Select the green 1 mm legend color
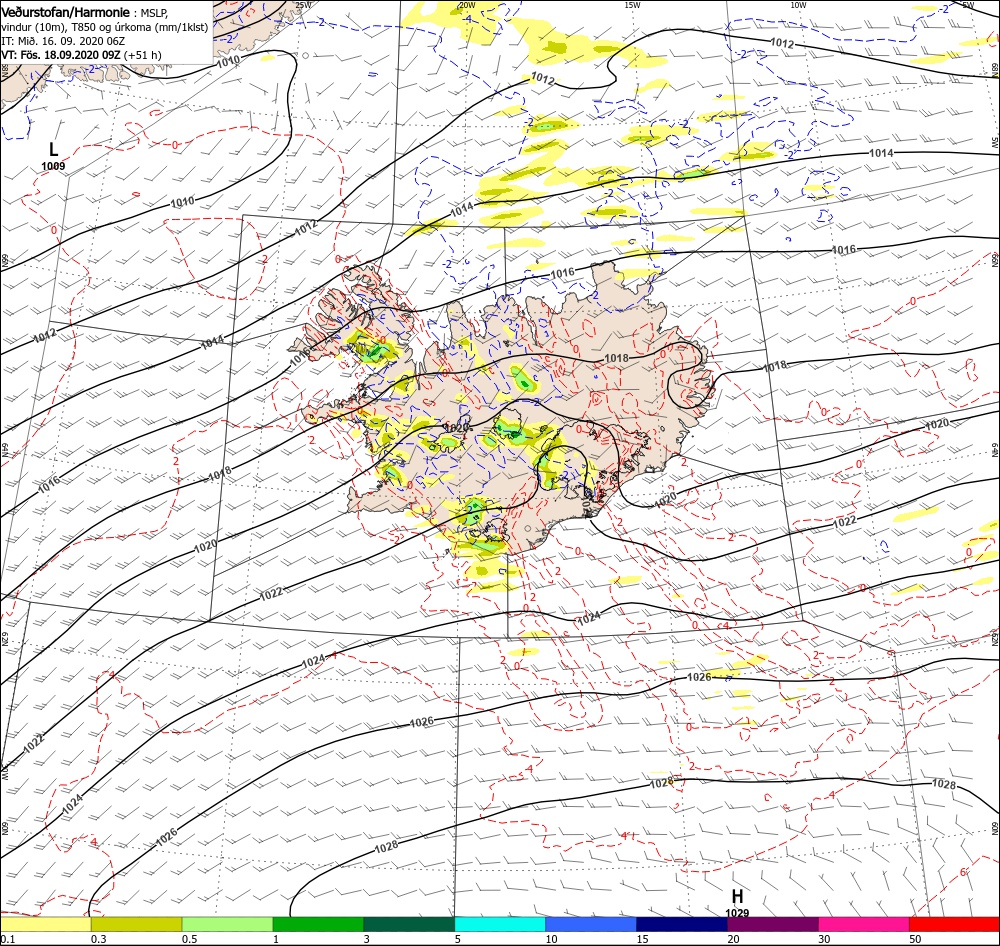The image size is (1000, 946). pyautogui.click(x=318, y=924)
